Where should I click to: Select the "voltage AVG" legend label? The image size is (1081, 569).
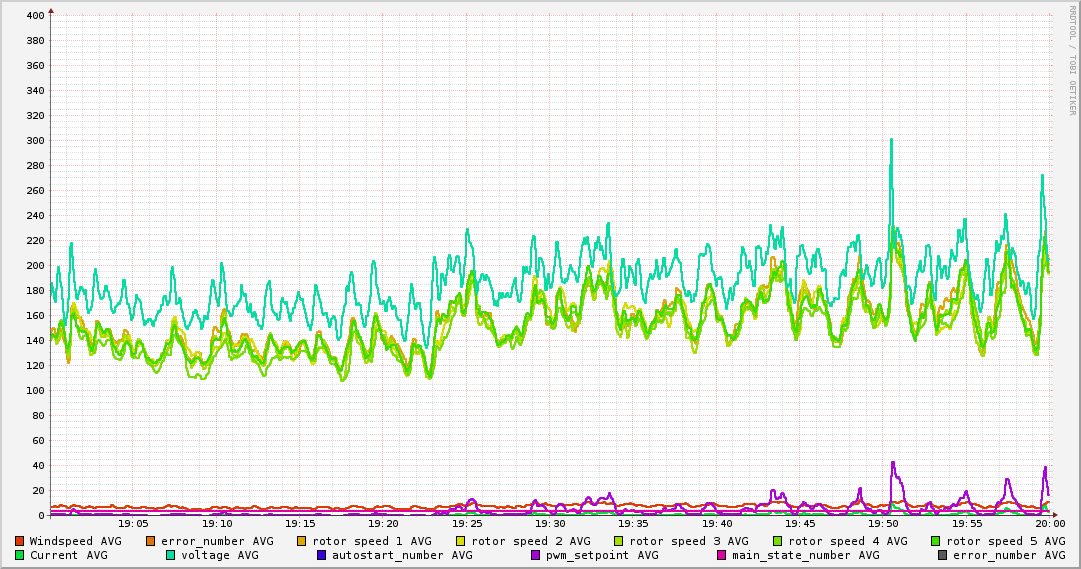coord(220,555)
